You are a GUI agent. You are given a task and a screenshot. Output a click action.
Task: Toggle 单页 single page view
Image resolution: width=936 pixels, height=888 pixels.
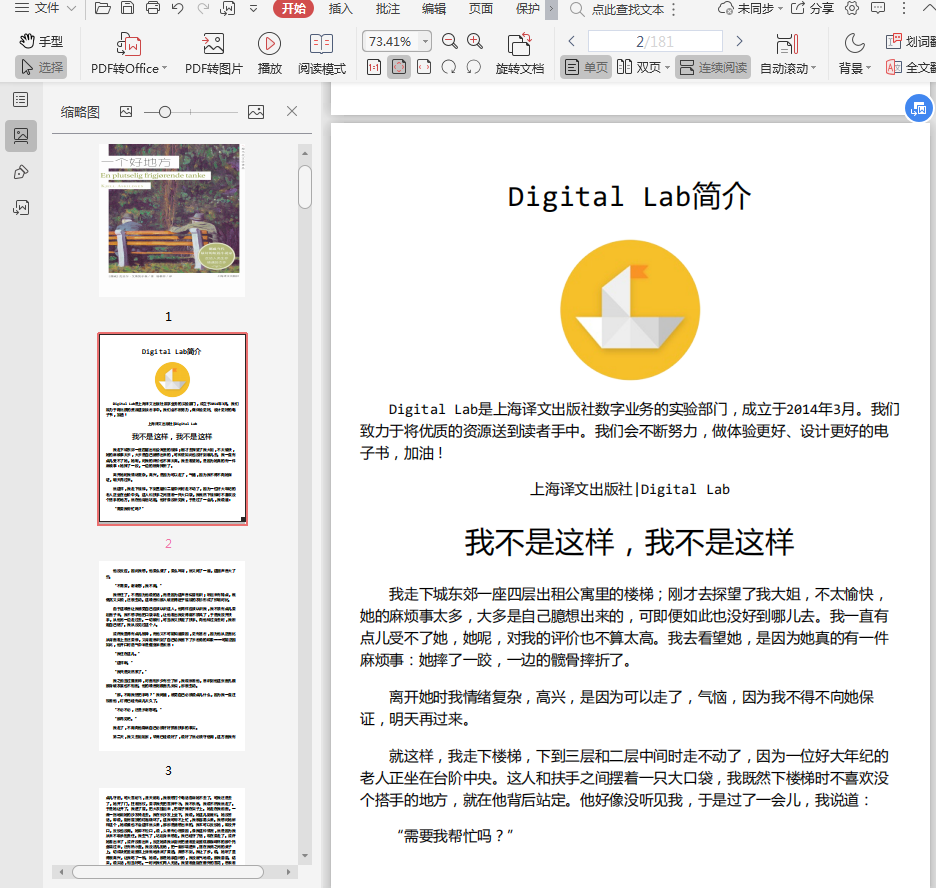point(585,68)
